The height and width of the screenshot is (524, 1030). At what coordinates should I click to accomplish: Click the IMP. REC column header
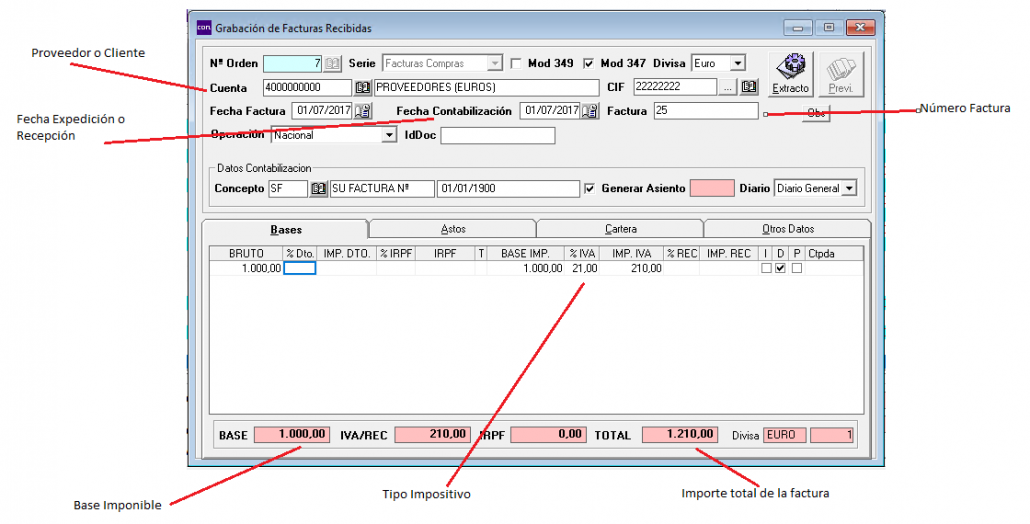[728, 253]
